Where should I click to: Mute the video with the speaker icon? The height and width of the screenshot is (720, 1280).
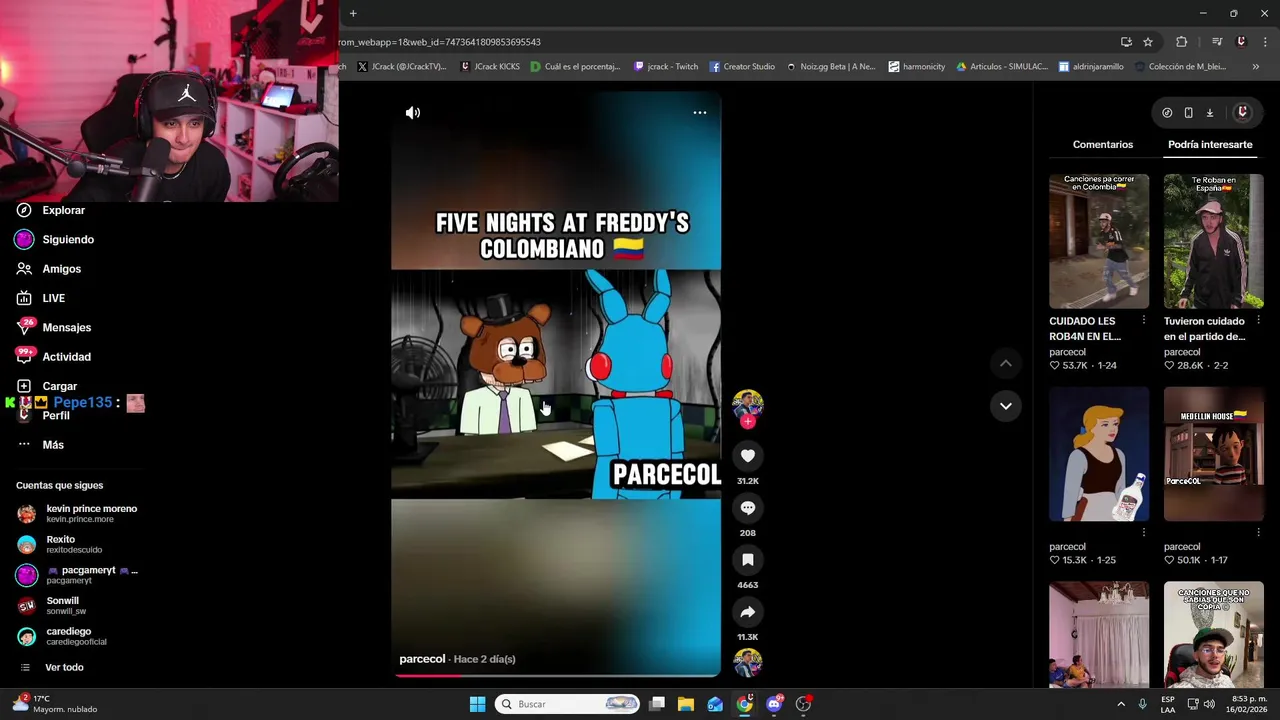tap(412, 113)
